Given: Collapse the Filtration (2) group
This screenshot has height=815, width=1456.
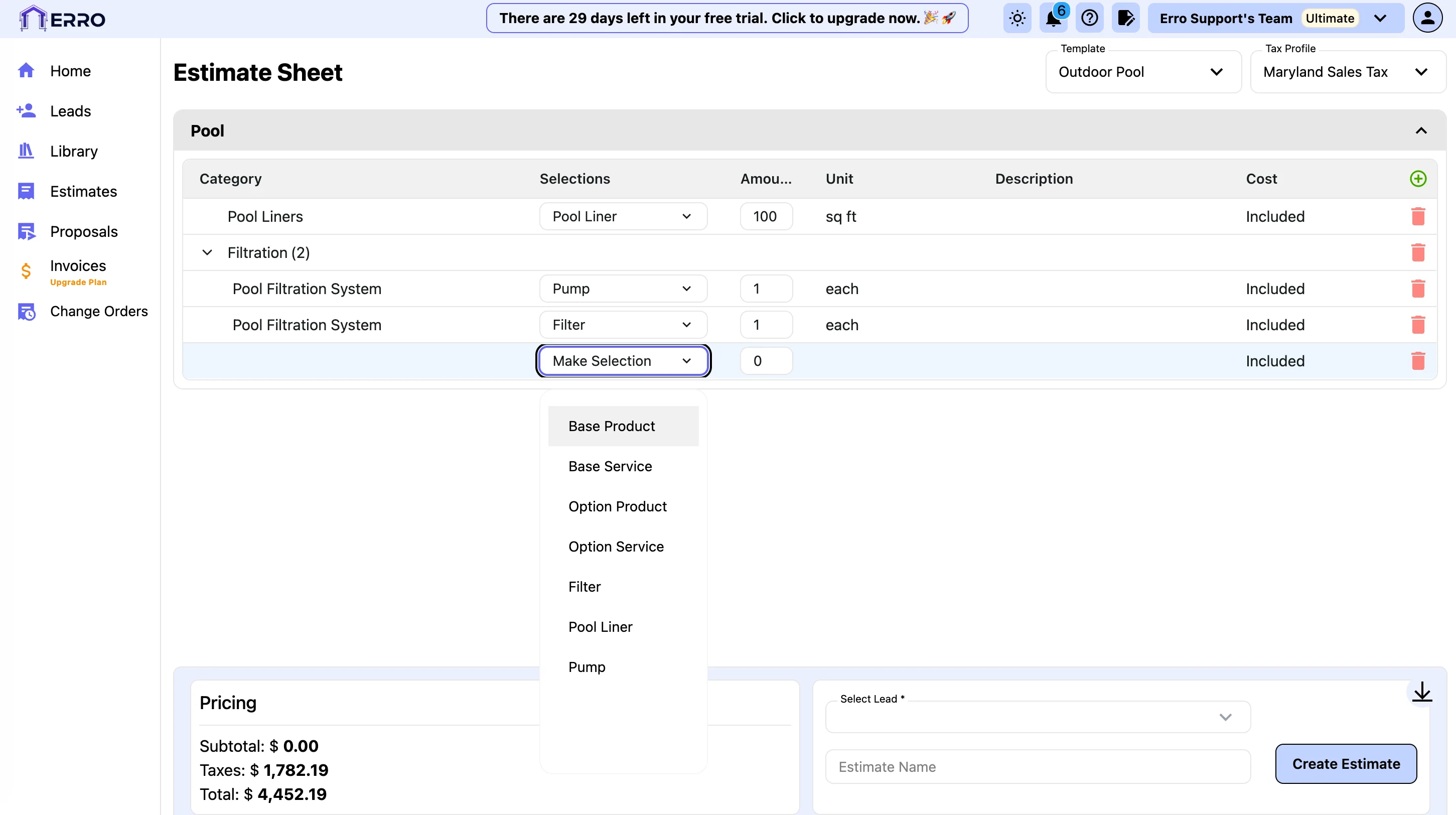Looking at the screenshot, I should [x=207, y=252].
